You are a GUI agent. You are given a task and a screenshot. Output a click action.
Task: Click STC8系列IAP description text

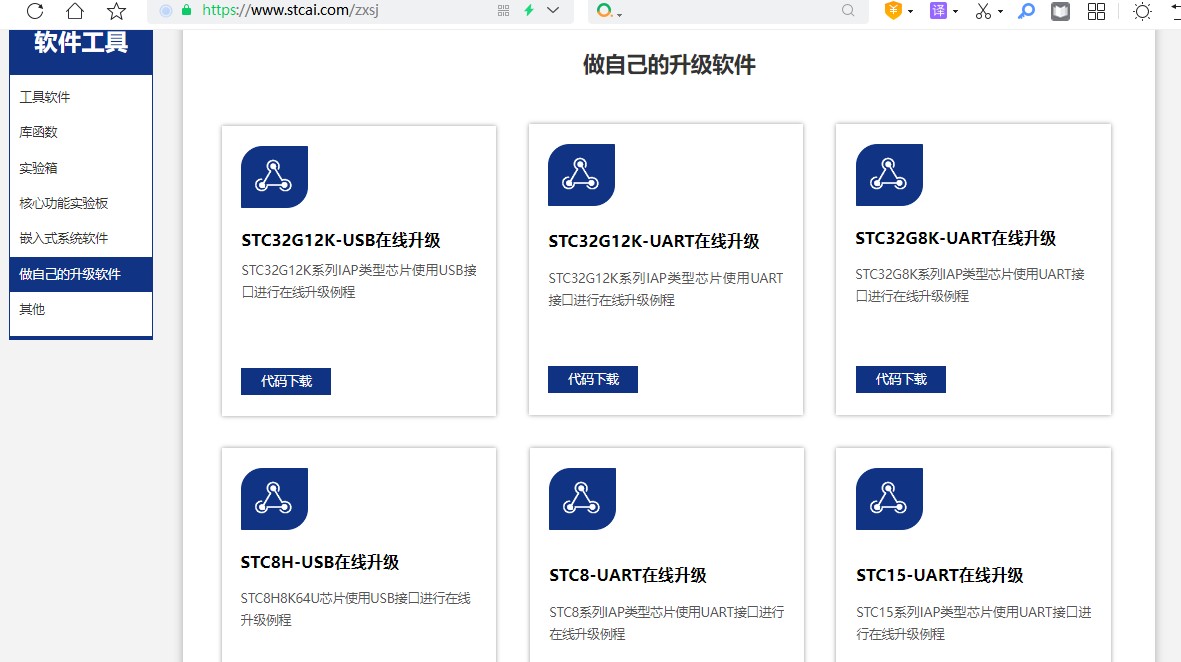667,623
